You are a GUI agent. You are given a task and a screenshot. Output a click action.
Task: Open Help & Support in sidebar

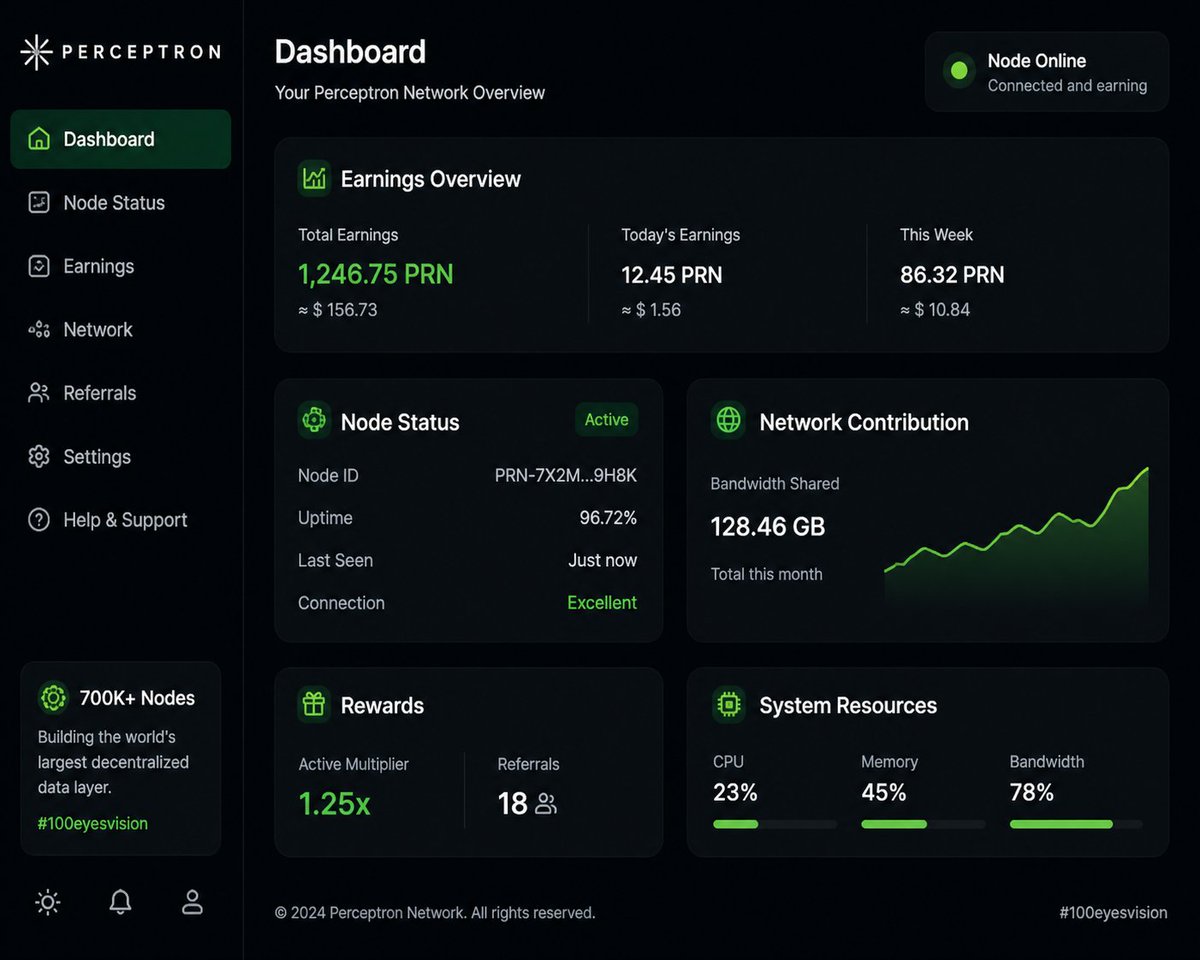coord(120,520)
